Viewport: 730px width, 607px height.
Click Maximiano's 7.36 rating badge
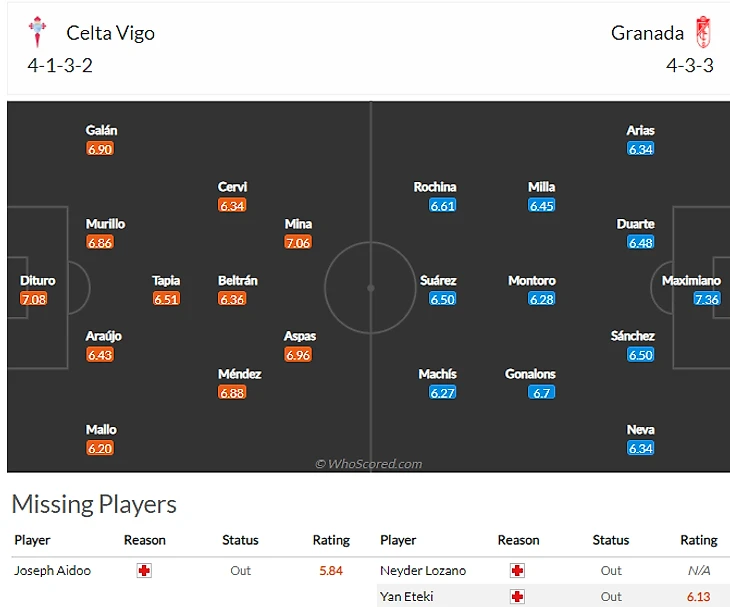click(706, 299)
